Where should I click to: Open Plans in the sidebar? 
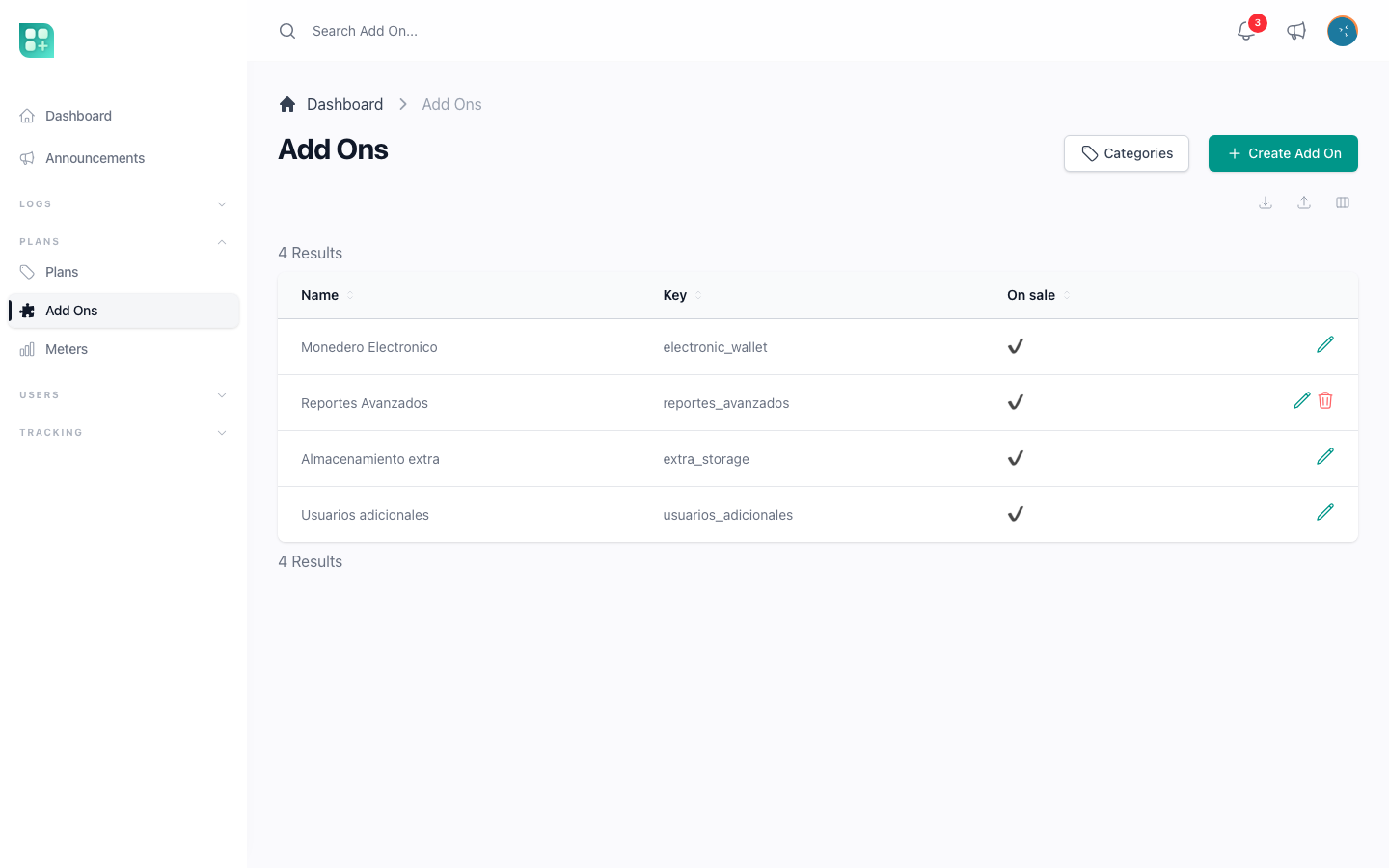pyautogui.click(x=123, y=272)
